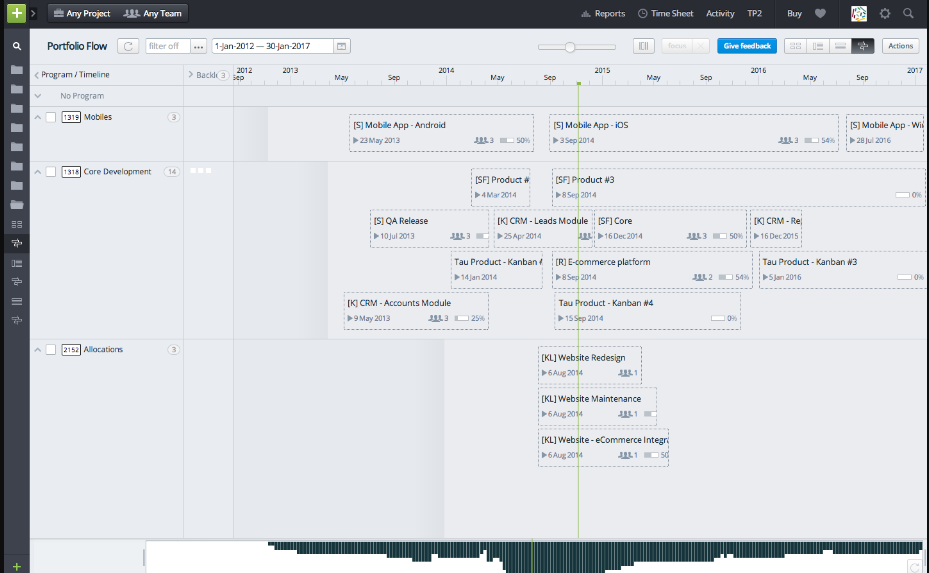Collapse the Mobiles program row
This screenshot has height=573, width=929.
click(38, 118)
